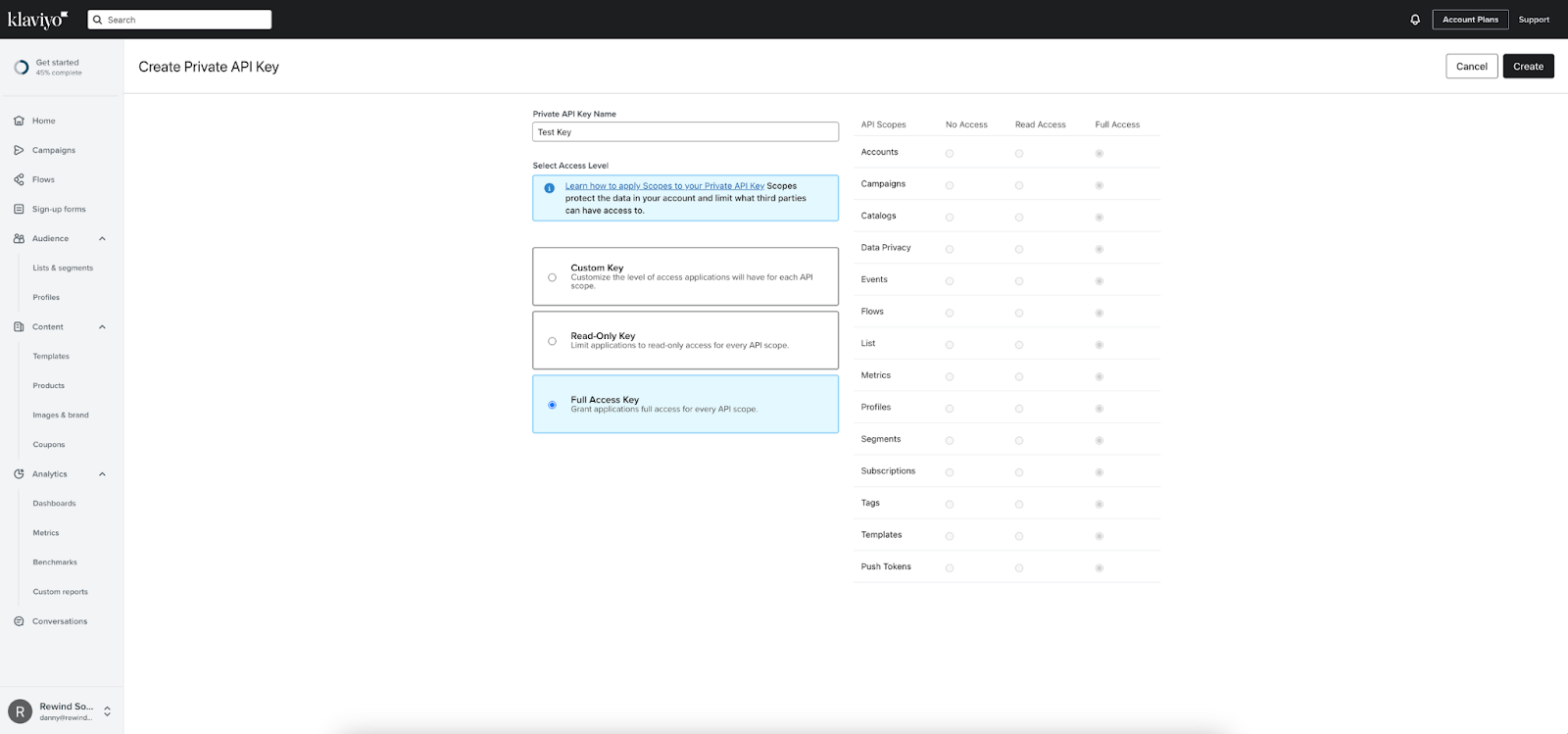Image resolution: width=1568 pixels, height=734 pixels.
Task: Click the Create button
Action: click(1529, 67)
